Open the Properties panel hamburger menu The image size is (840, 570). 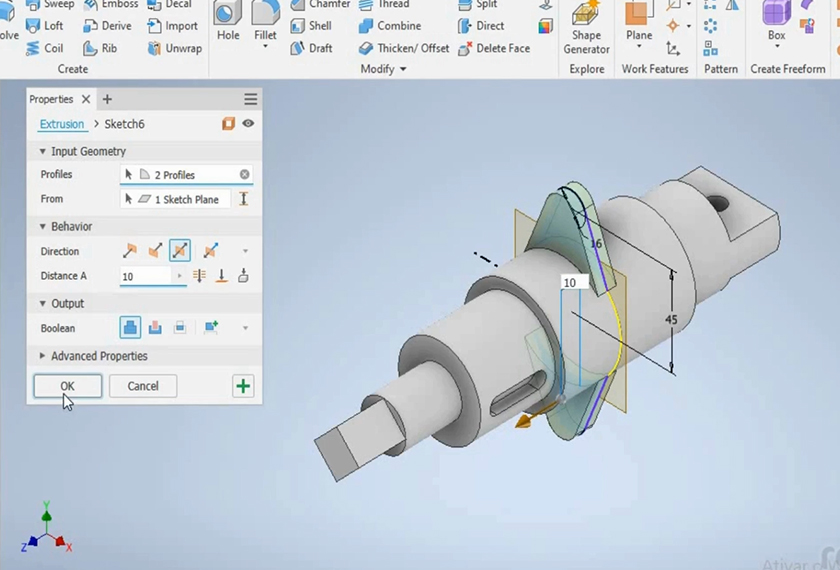pyautogui.click(x=250, y=100)
